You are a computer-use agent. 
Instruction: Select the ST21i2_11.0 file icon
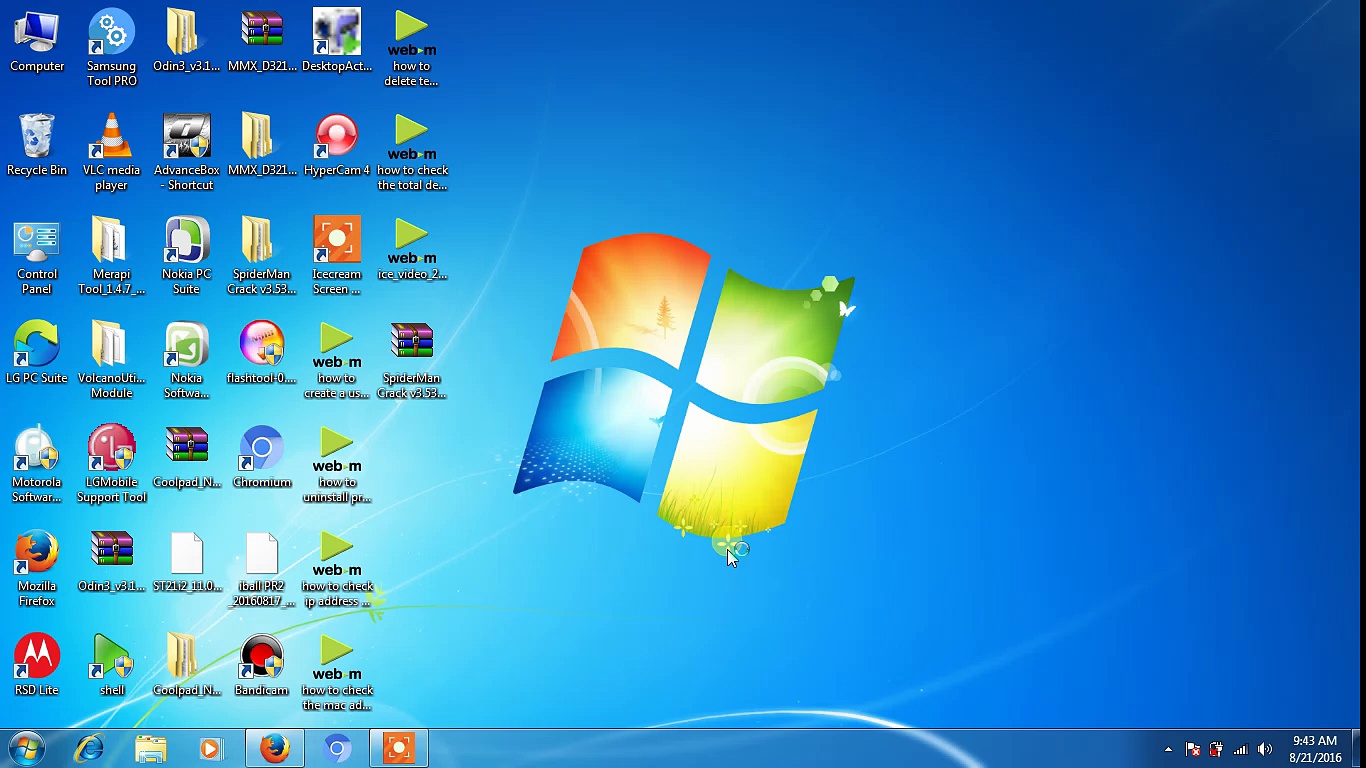coord(187,562)
